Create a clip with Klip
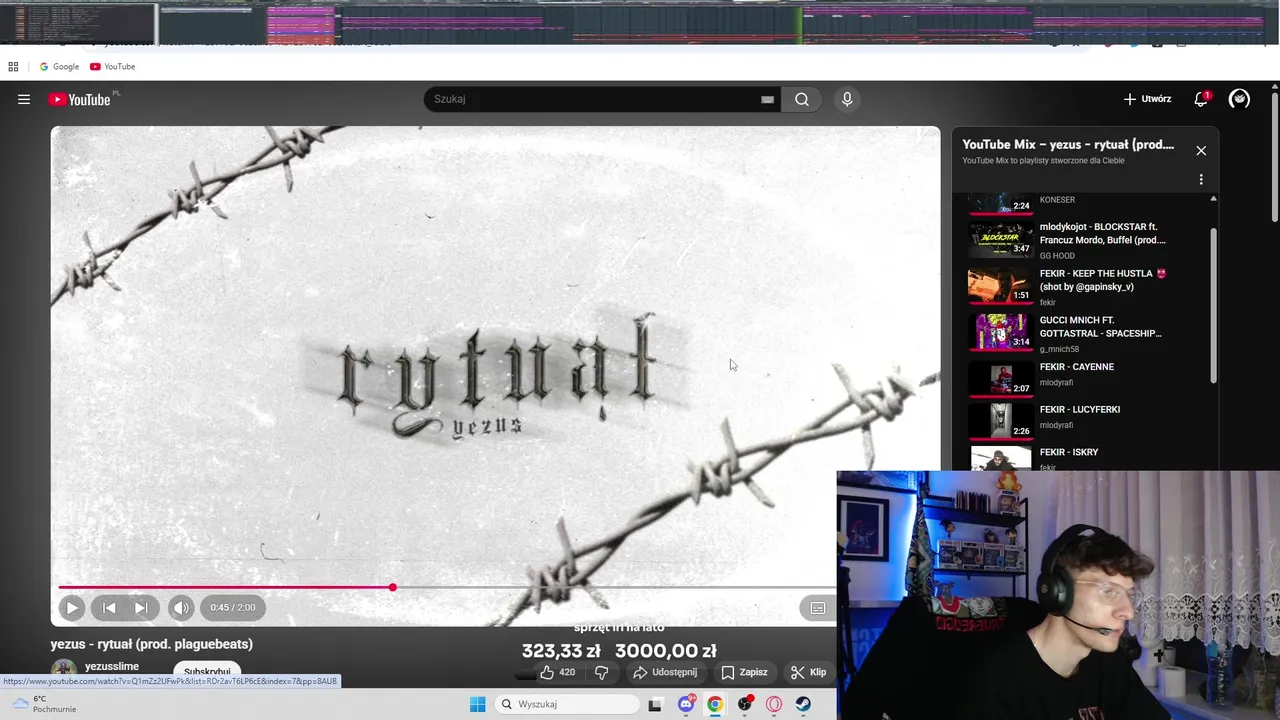1280x720 pixels. 808,672
